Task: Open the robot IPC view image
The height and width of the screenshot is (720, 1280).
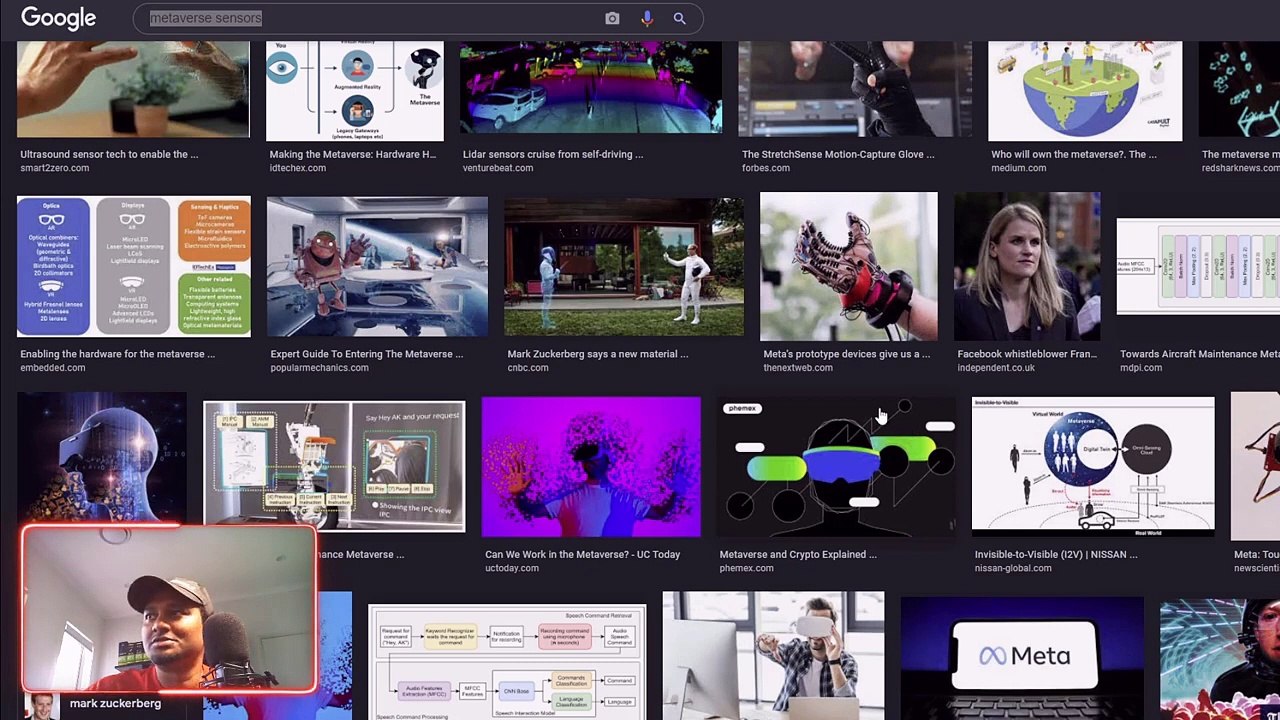Action: (334, 466)
